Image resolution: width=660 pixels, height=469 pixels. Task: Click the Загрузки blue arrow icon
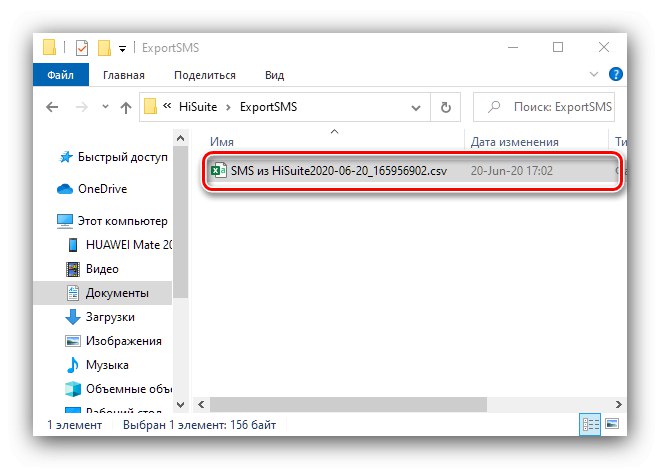73,317
